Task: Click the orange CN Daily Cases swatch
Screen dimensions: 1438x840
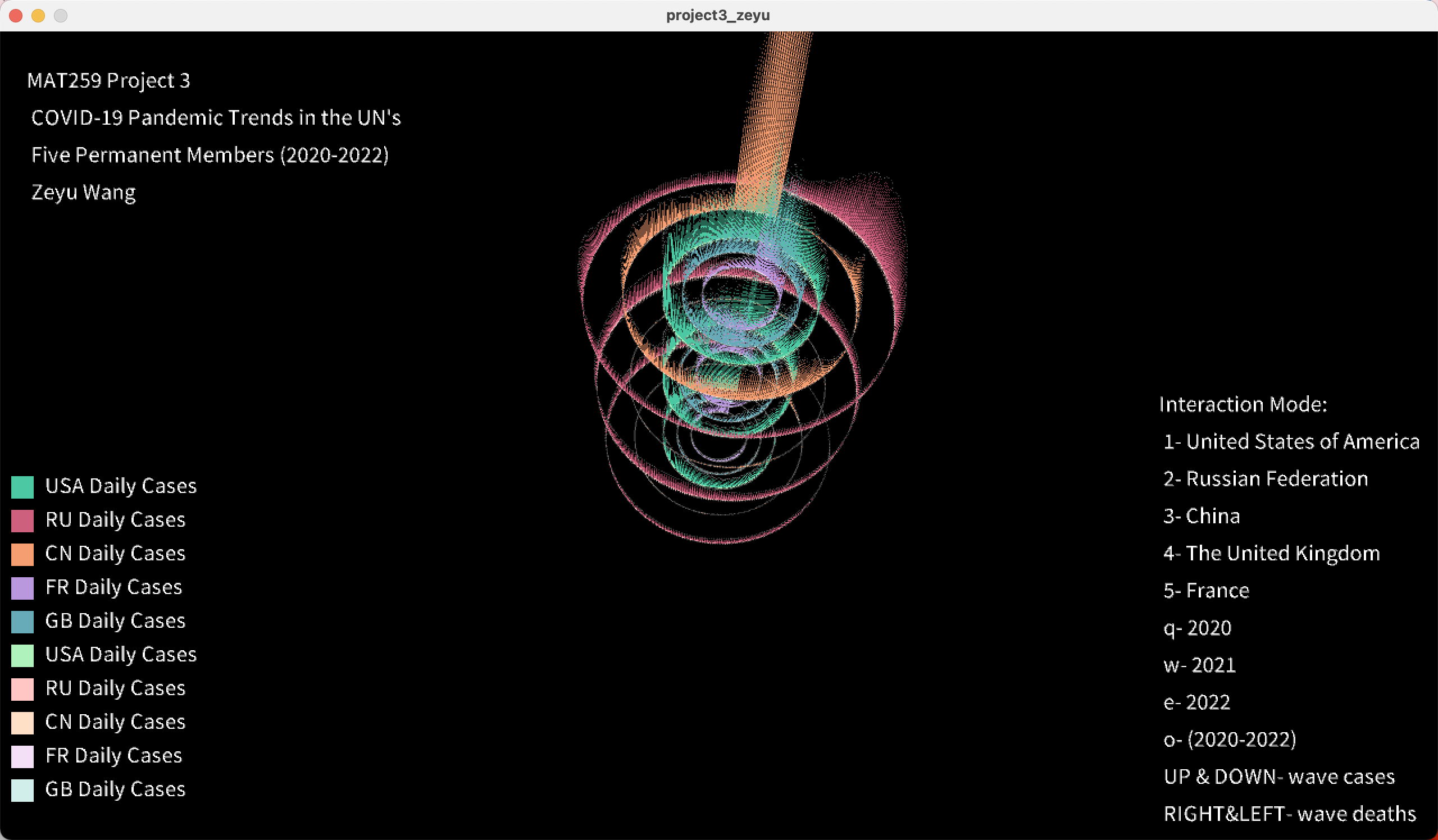Action: click(x=22, y=554)
